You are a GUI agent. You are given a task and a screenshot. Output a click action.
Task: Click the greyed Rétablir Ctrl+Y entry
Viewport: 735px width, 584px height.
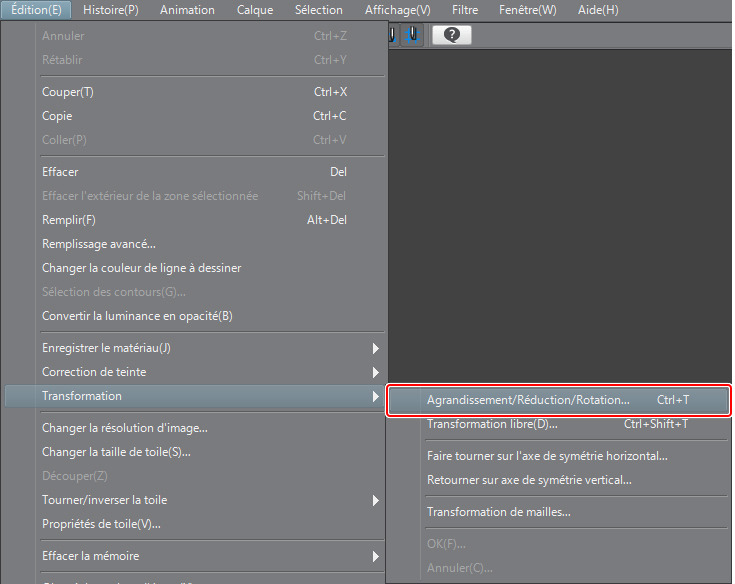click(x=195, y=60)
